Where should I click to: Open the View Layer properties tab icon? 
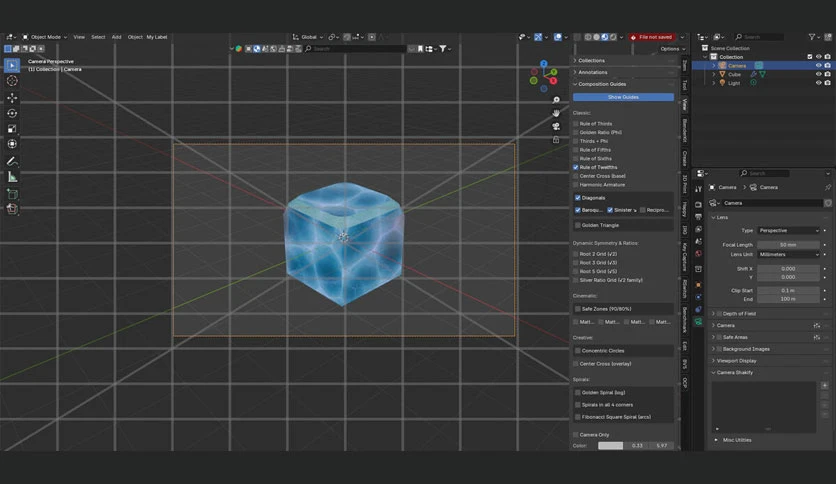tap(698, 229)
